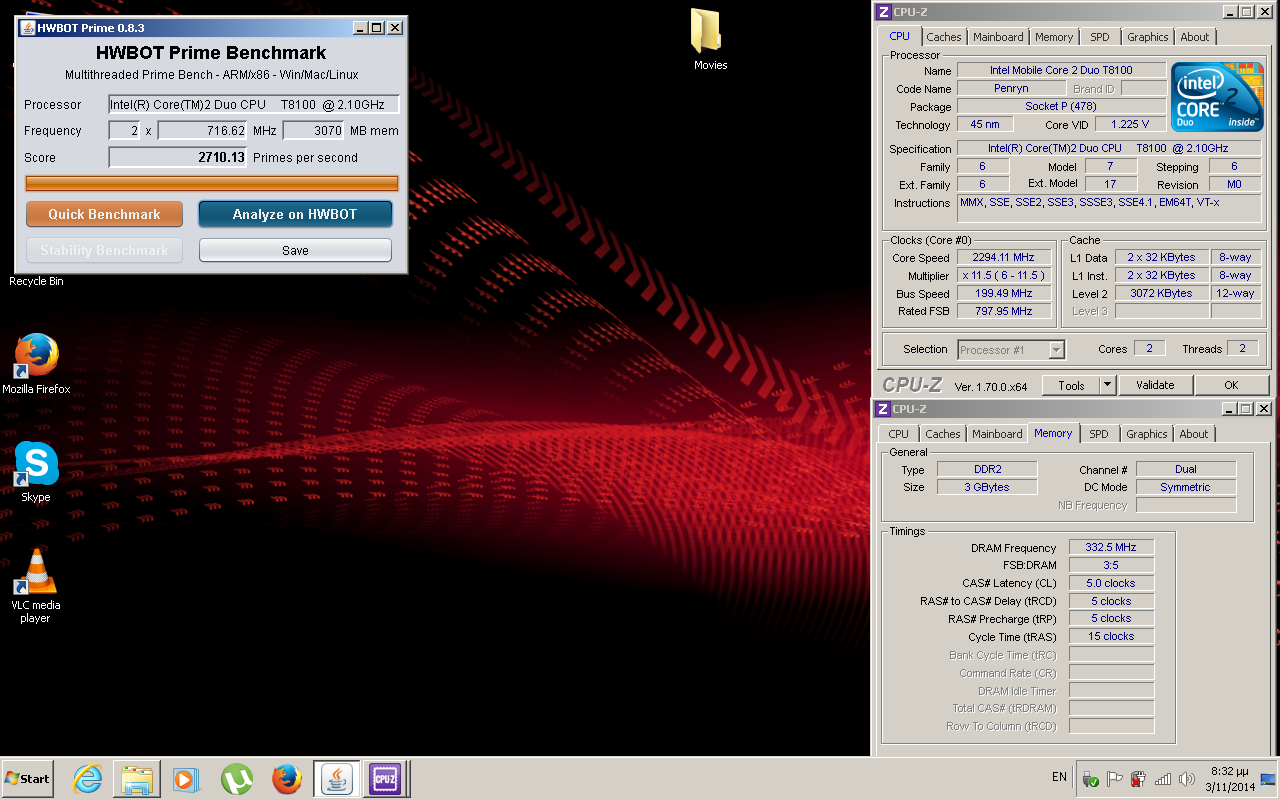
Task: Click the 716.62 MHz frequency field
Action: (x=203, y=130)
